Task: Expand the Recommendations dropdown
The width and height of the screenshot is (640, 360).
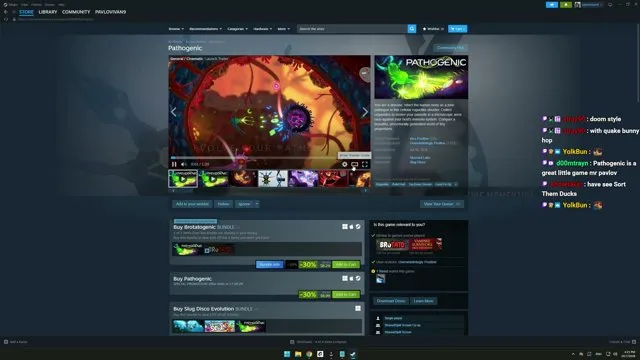Action: click(x=205, y=29)
